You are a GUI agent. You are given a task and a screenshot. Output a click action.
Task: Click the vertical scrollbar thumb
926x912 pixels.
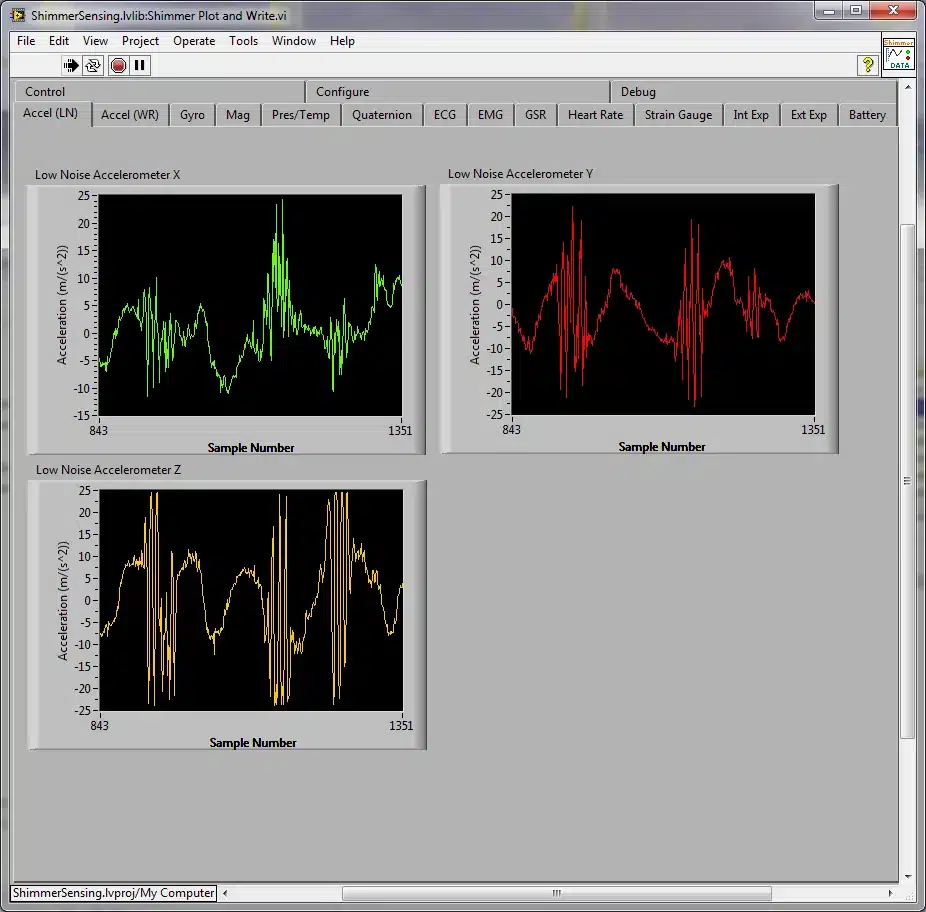coord(908,481)
